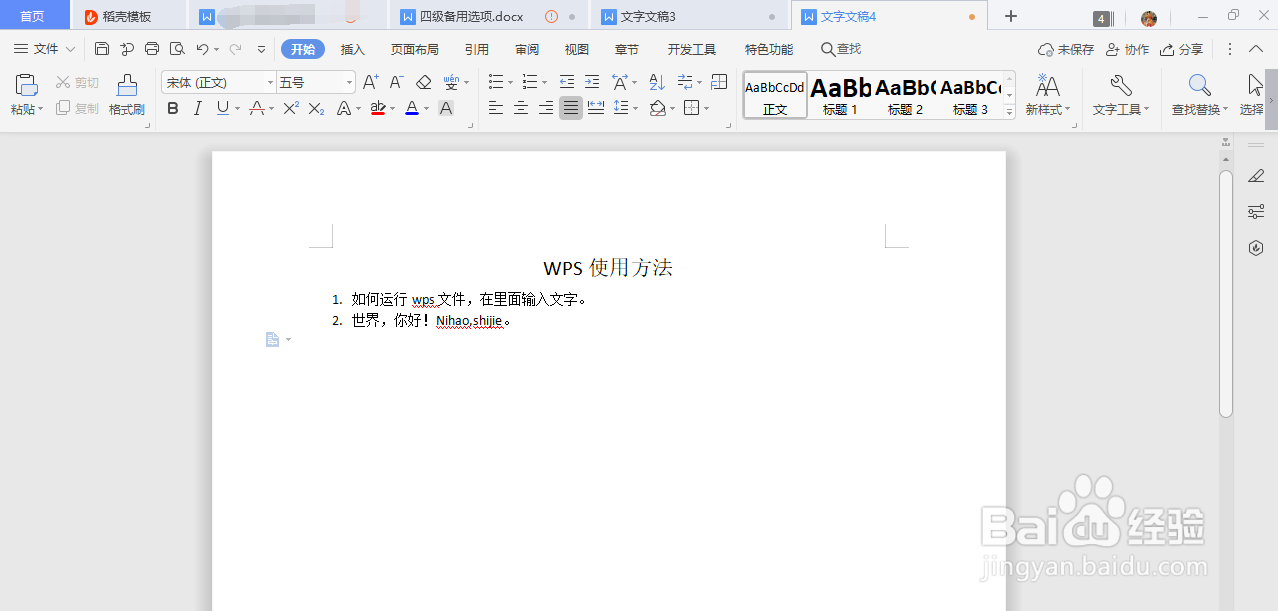Image resolution: width=1278 pixels, height=611 pixels.
Task: Center align the paragraph
Action: (521, 108)
